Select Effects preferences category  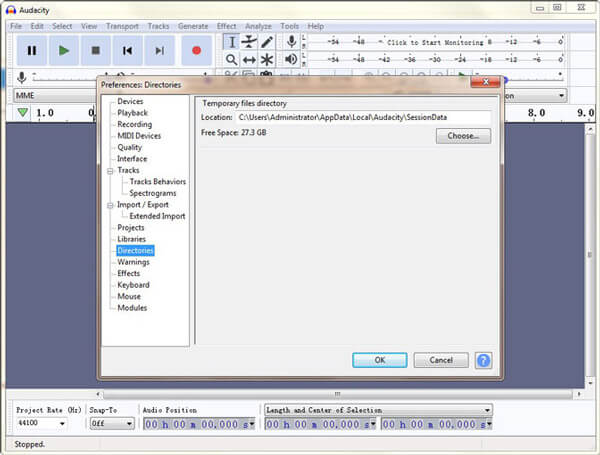tap(129, 274)
